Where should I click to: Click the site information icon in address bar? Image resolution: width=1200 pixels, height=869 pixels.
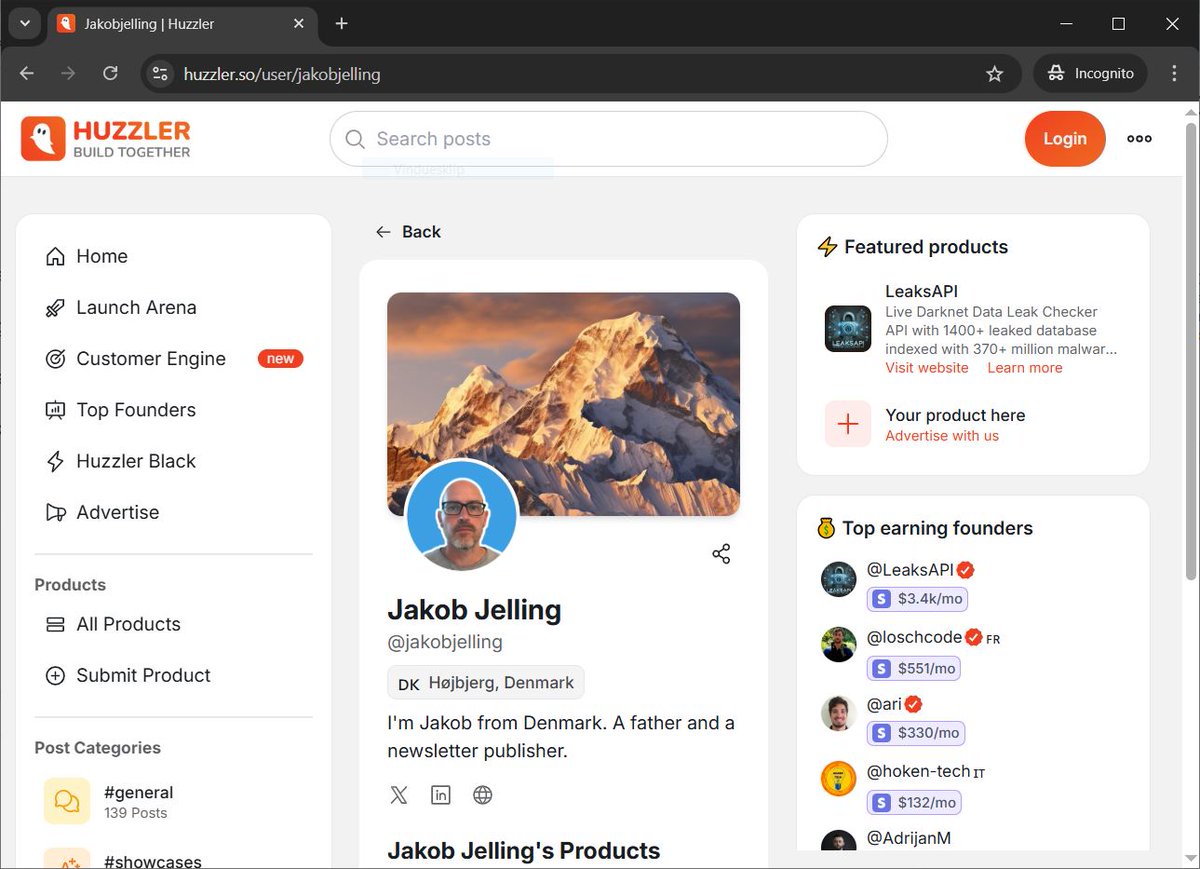coord(160,73)
